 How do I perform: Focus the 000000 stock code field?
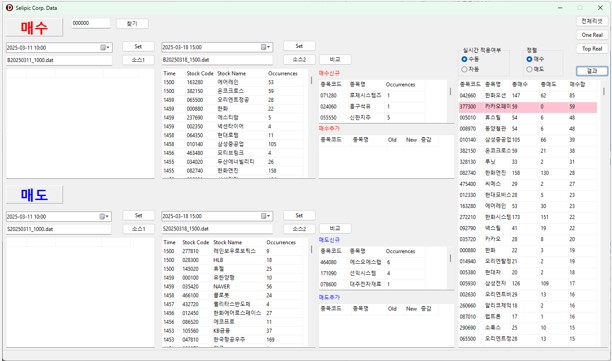(91, 23)
